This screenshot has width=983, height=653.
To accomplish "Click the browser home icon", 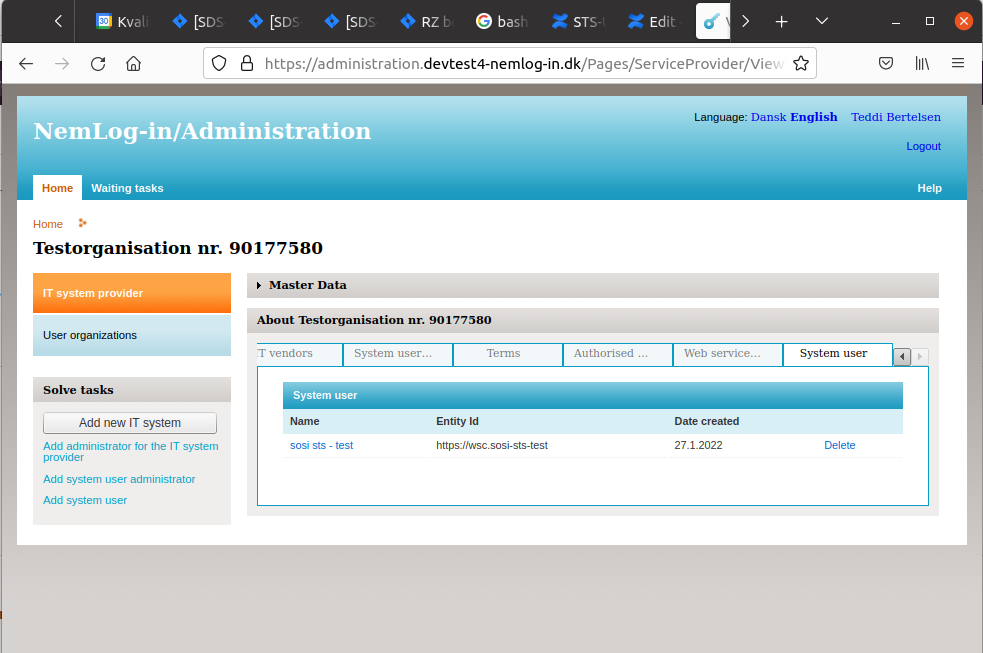I will pyautogui.click(x=133, y=64).
